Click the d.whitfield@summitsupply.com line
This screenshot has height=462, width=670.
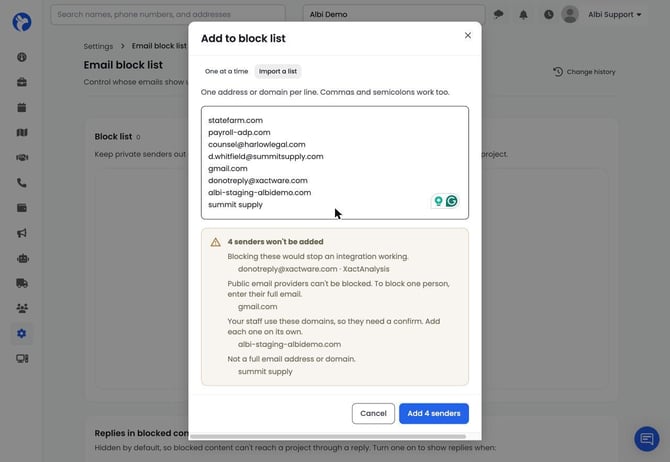[266, 156]
